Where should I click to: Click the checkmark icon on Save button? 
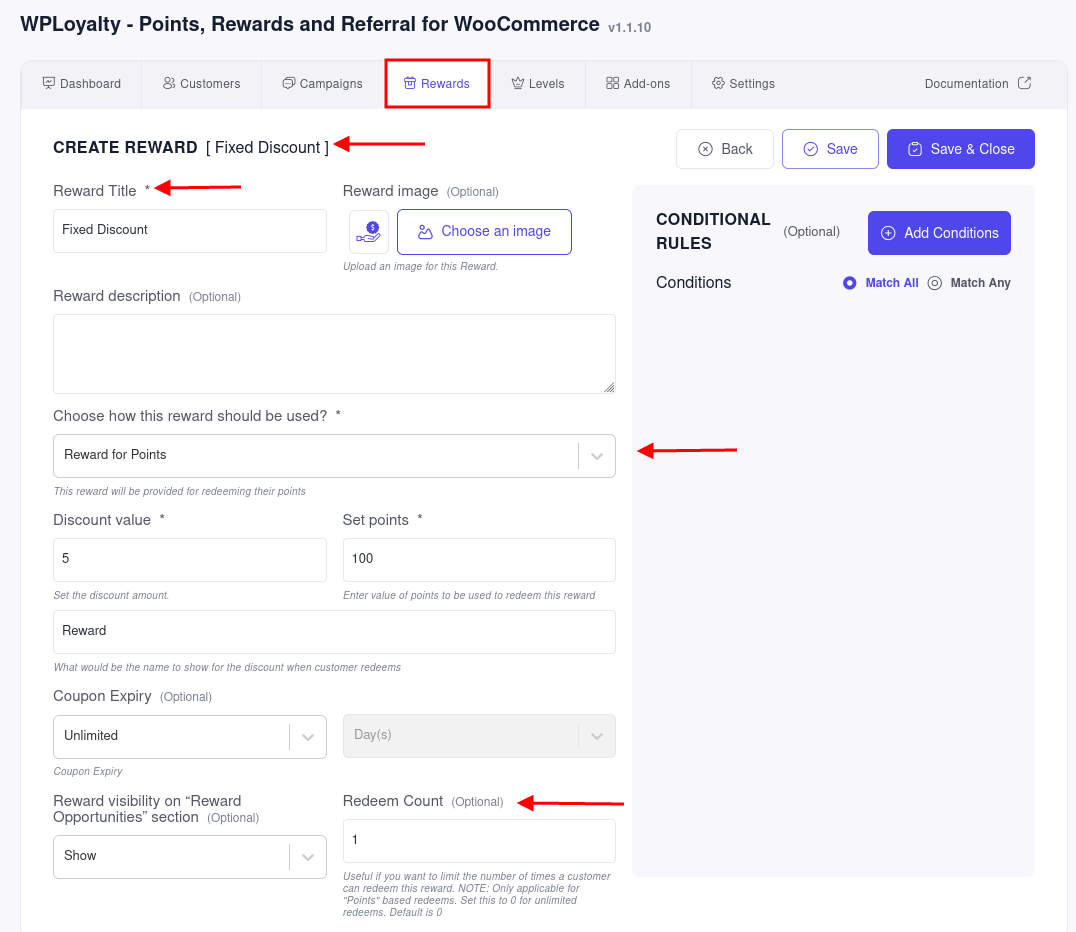pos(810,149)
